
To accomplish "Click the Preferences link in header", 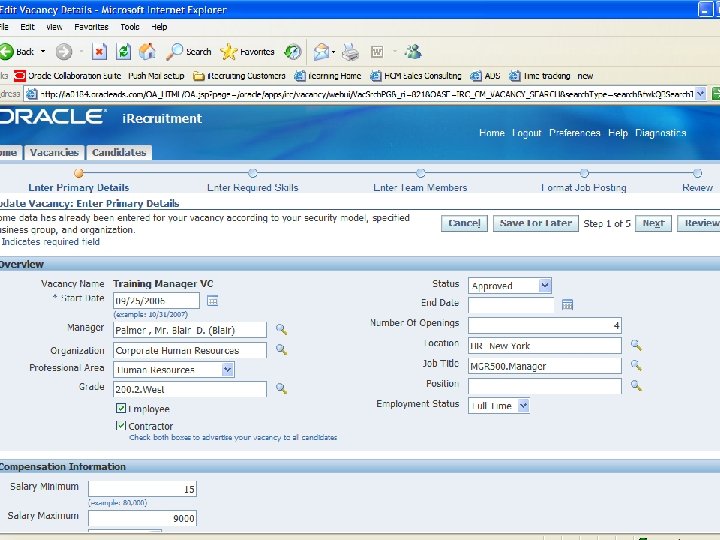I will pos(574,133).
